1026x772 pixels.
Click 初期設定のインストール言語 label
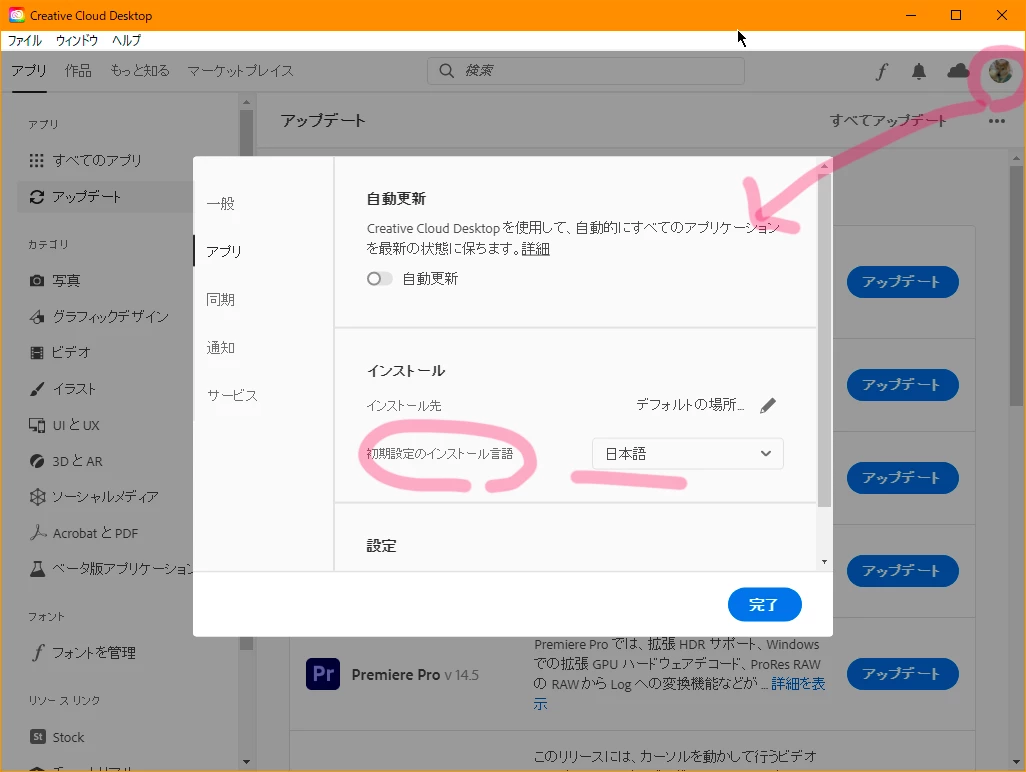(x=439, y=453)
